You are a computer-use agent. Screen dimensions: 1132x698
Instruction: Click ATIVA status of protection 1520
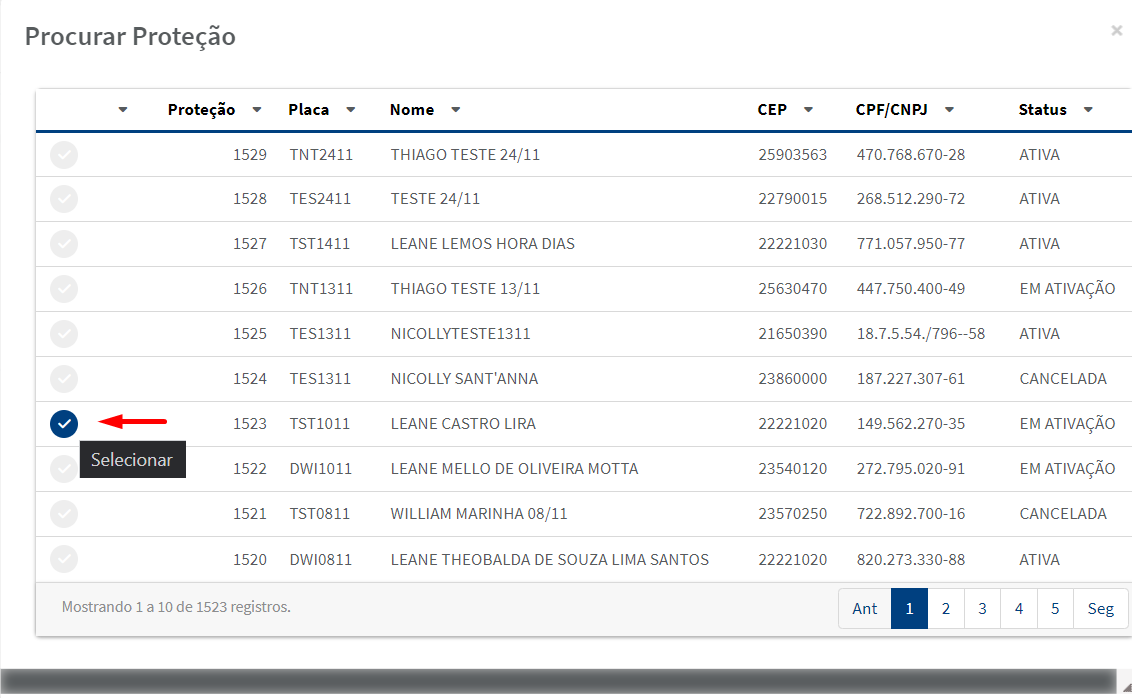1040,559
